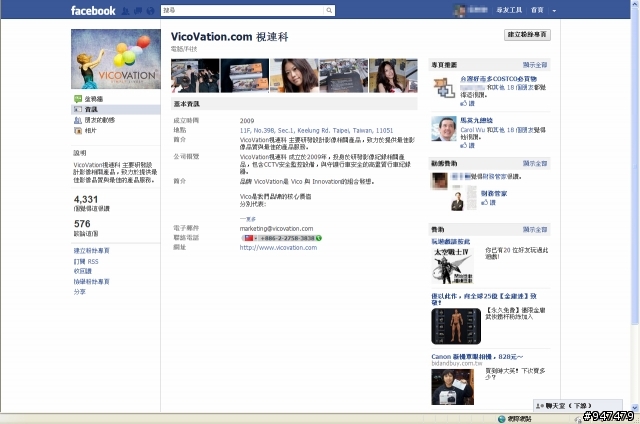
Task: Click the 檢舉粉絲專頁 report page link
Action: pos(91,282)
